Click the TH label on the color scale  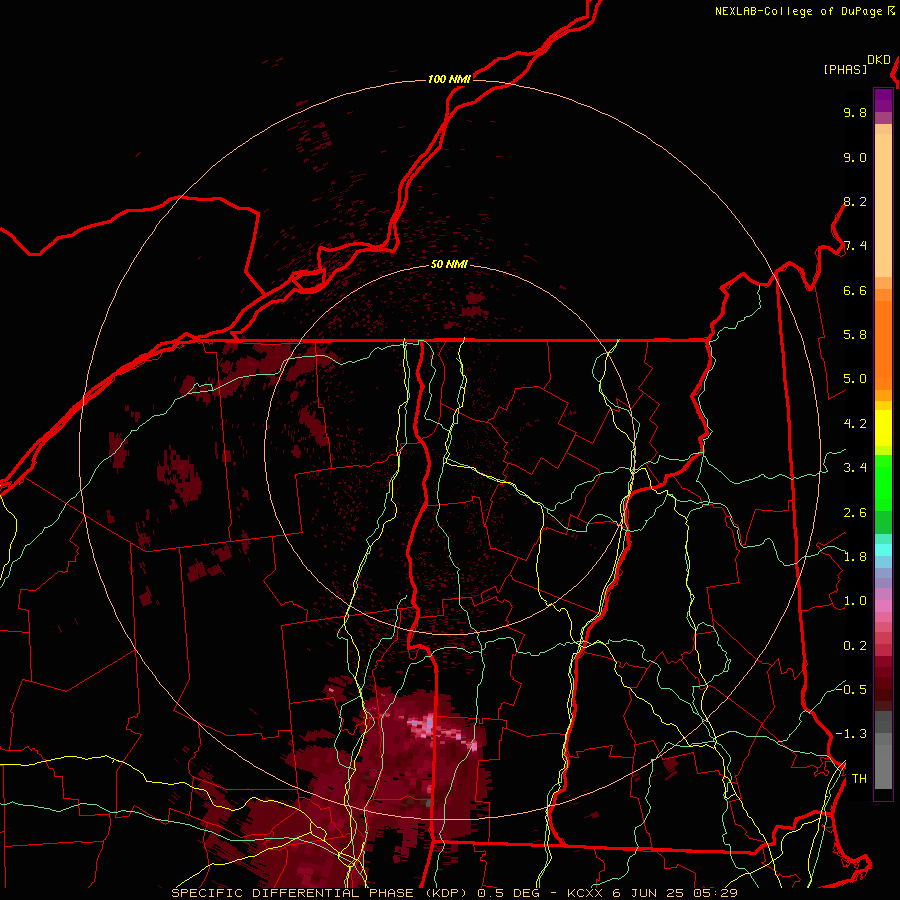click(x=859, y=779)
